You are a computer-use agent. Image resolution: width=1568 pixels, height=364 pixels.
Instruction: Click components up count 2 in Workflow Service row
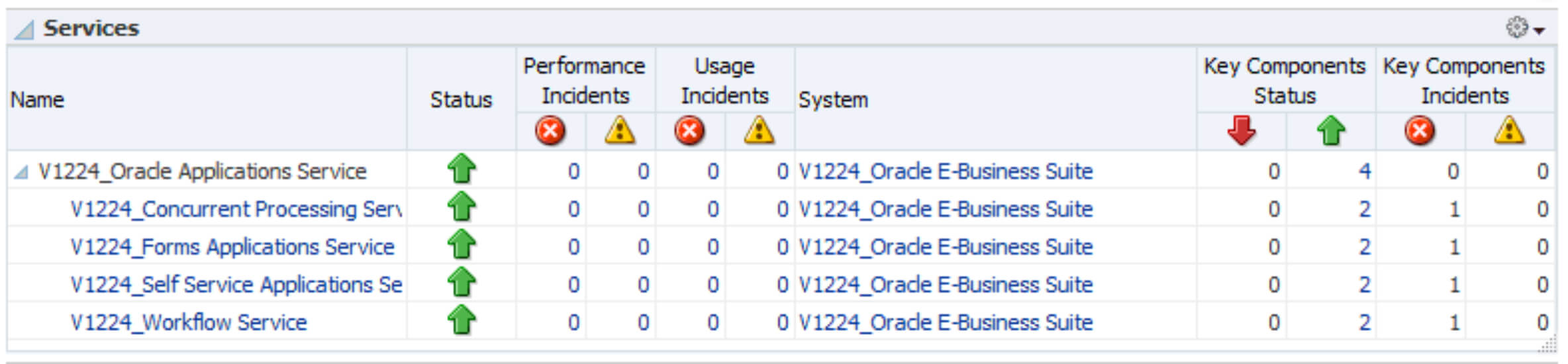(1365, 322)
